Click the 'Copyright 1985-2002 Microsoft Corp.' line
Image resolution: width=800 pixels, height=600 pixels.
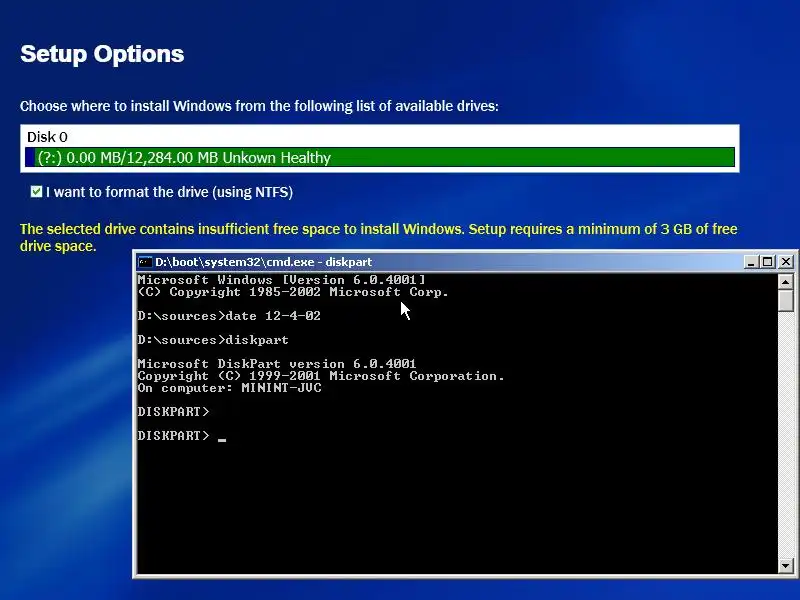pyautogui.click(x=293, y=292)
